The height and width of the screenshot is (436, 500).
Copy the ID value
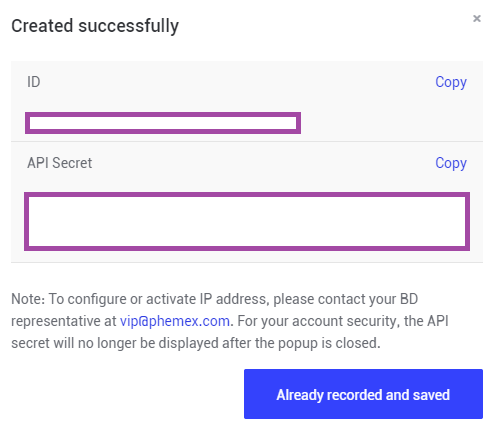coord(451,82)
